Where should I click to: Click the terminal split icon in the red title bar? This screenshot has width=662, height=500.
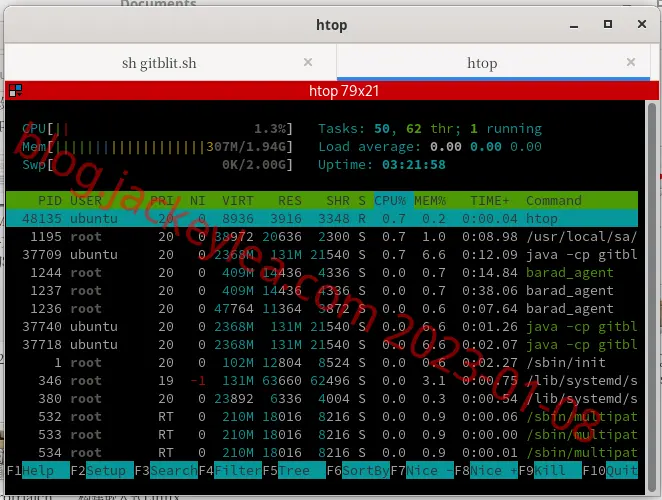tap(16, 90)
